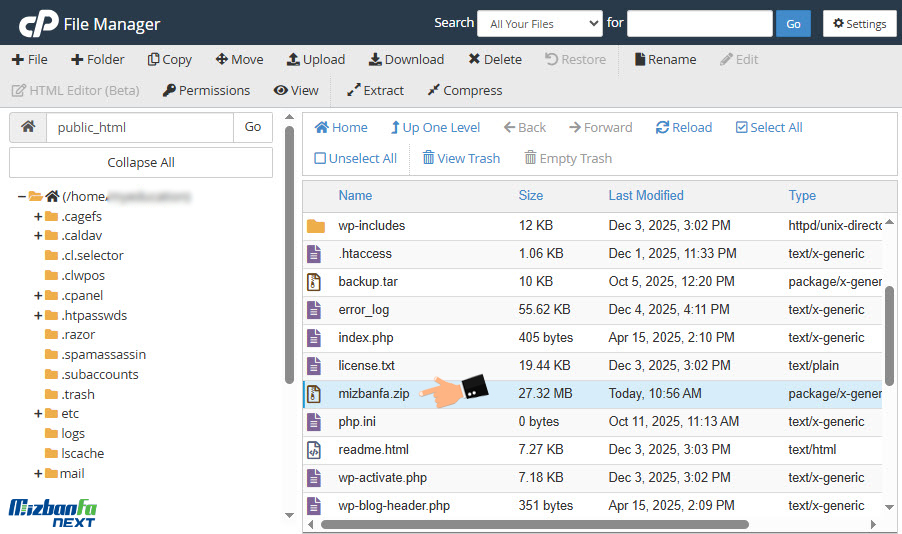The image size is (902, 534).
Task: Click the Extract icon
Action: point(353,91)
